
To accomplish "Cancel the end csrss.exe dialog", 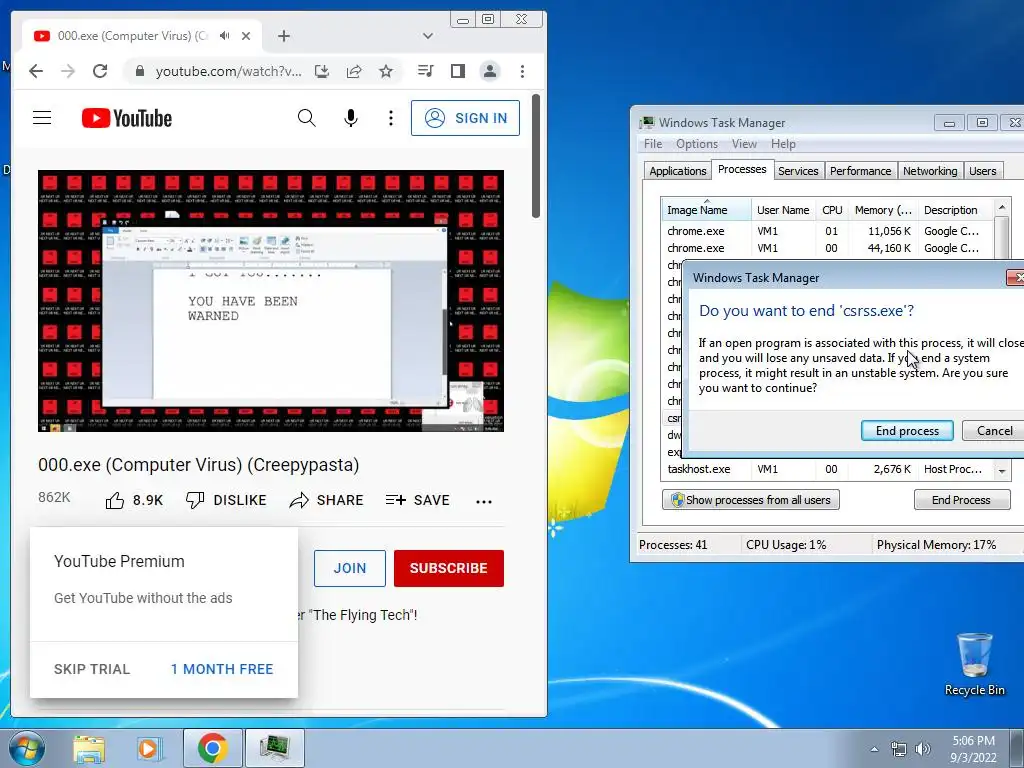I will [994, 431].
